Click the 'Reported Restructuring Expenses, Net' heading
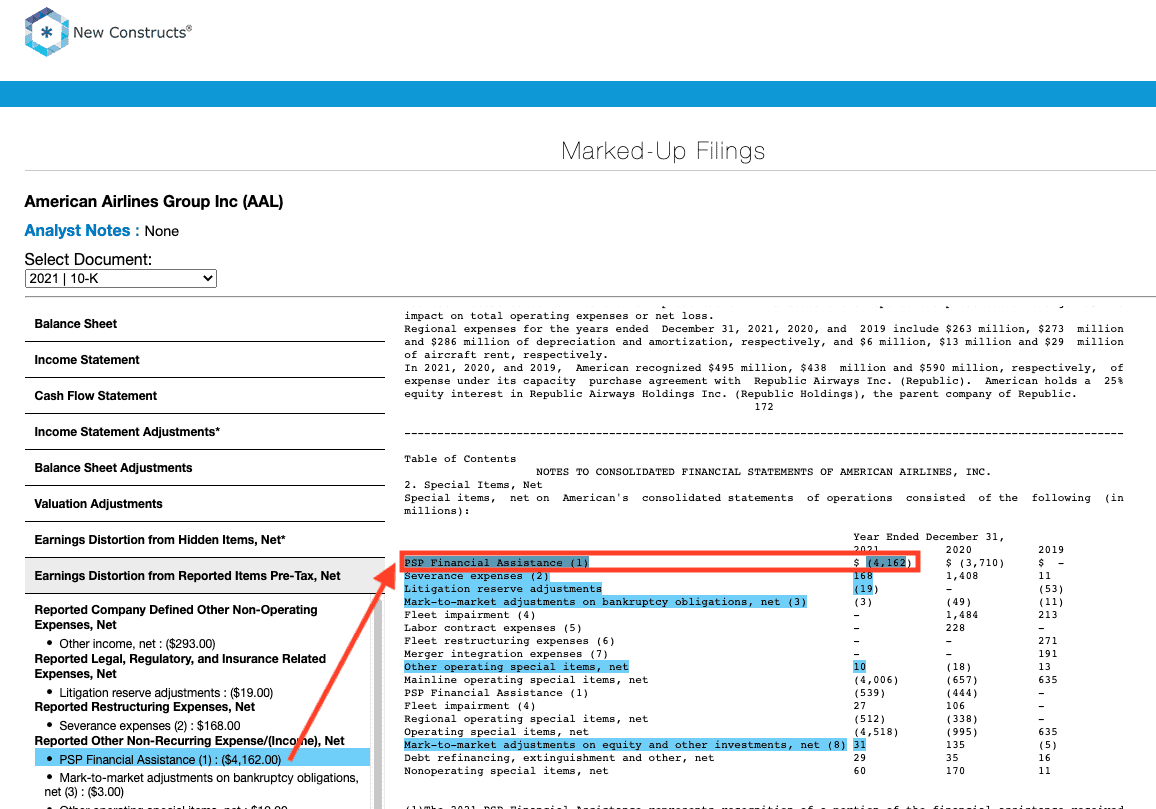The image size is (1156, 809). 144,706
